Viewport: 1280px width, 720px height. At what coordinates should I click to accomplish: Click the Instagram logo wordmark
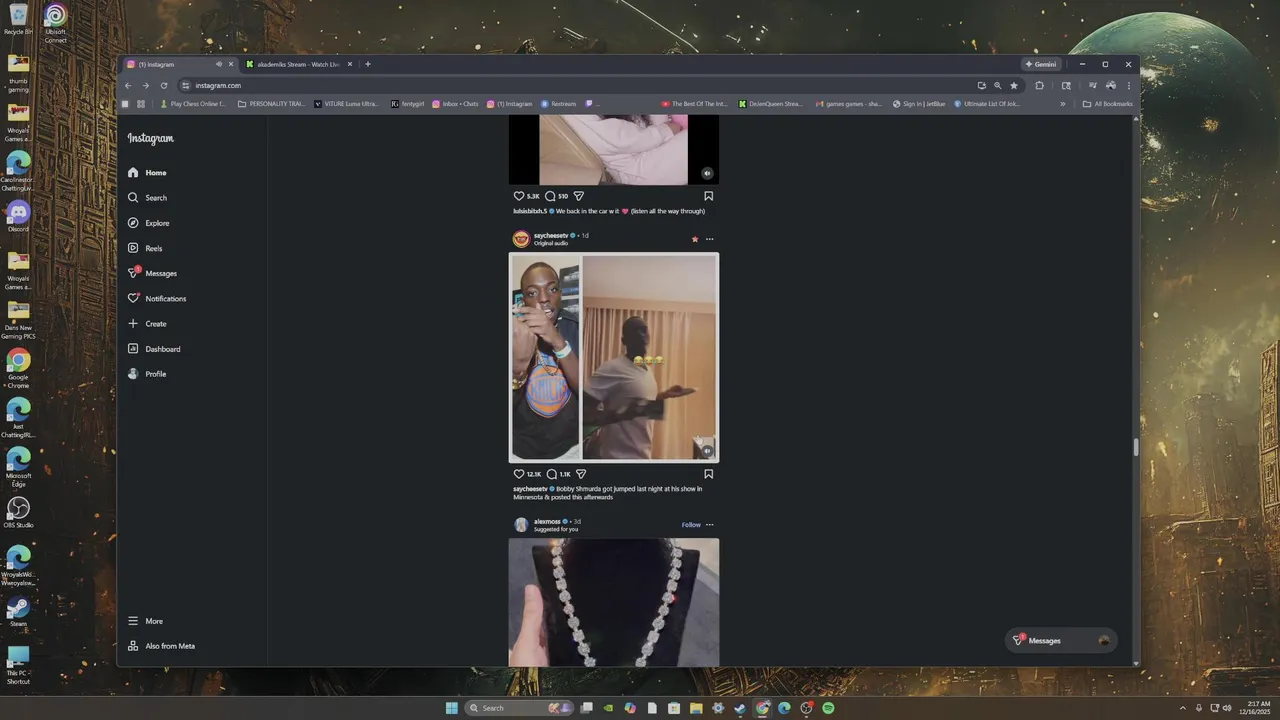pos(150,139)
